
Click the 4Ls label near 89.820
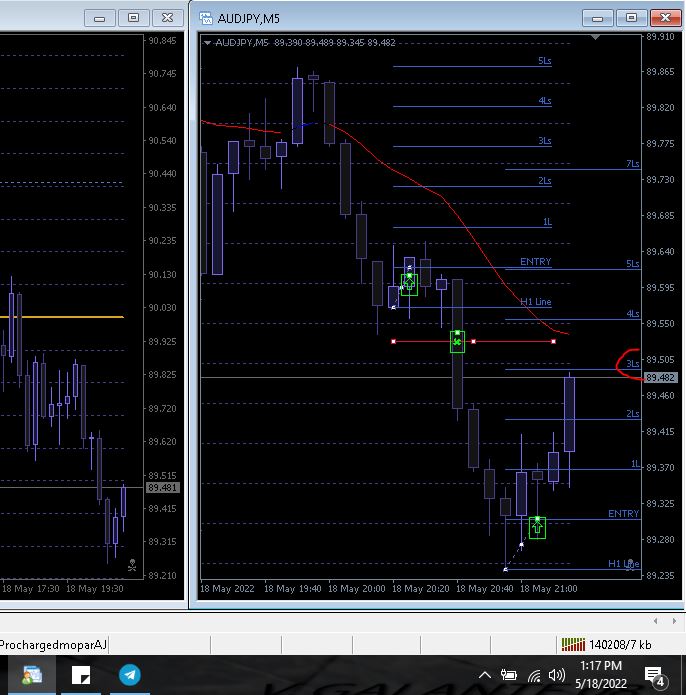click(545, 101)
